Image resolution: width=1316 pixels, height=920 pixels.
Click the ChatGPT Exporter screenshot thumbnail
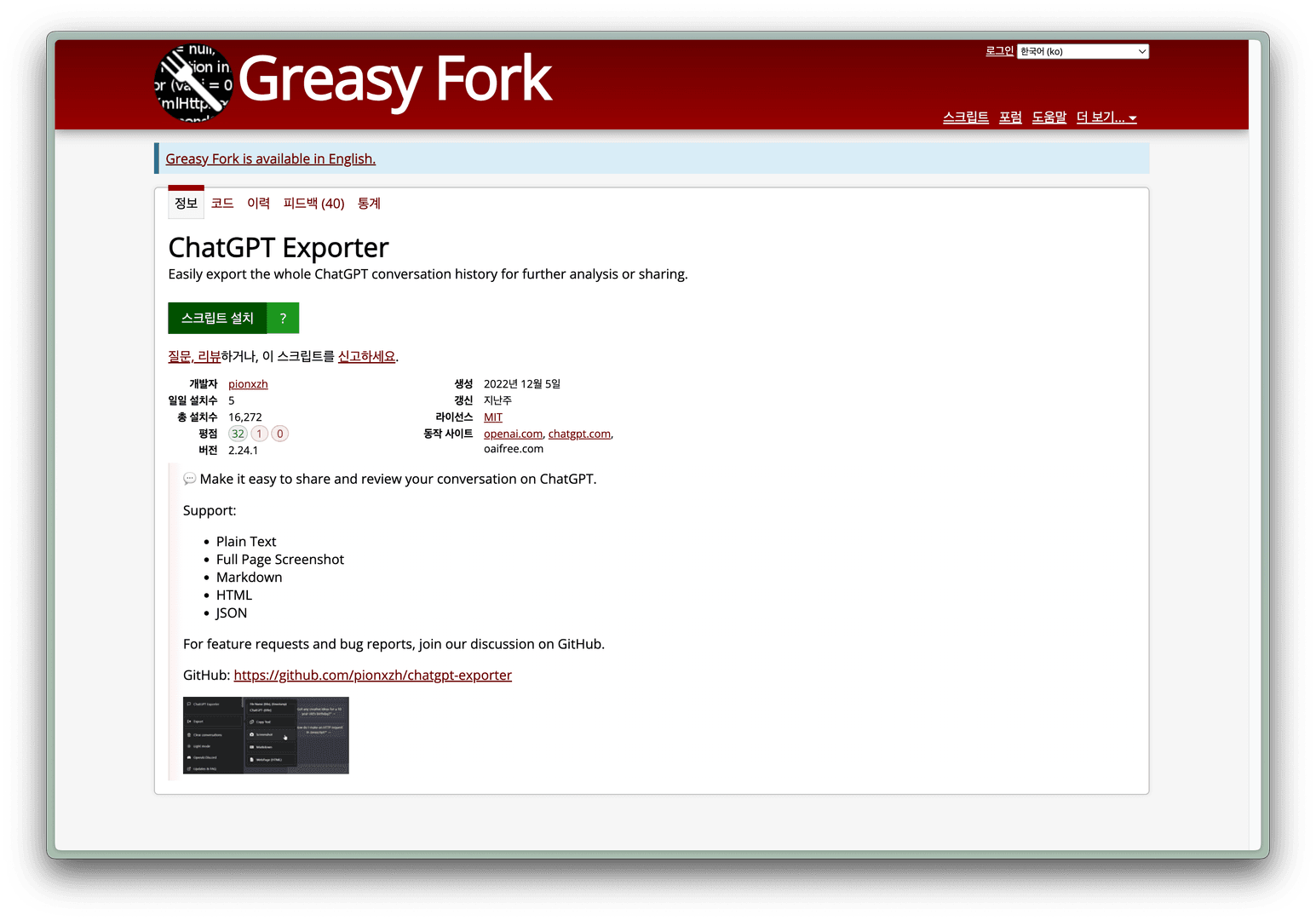266,735
